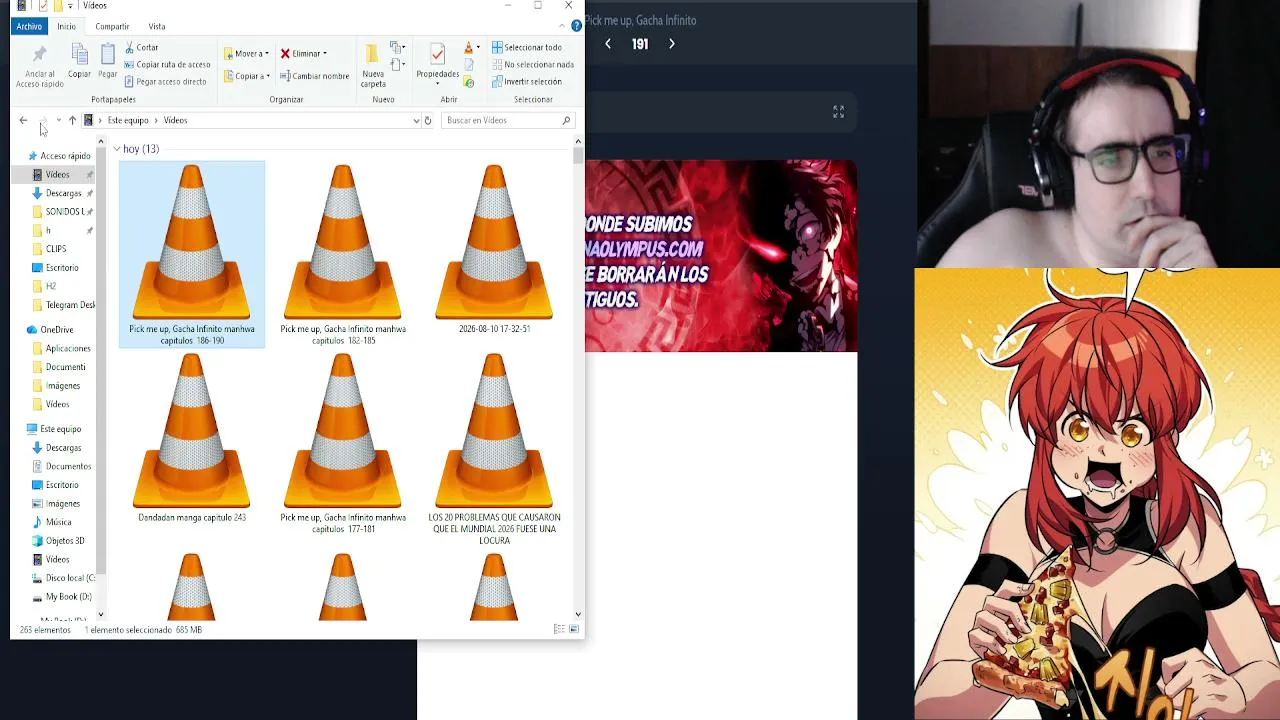The height and width of the screenshot is (720, 1280).
Task: Select video Pick me up capítulos 177-181
Action: (x=343, y=443)
